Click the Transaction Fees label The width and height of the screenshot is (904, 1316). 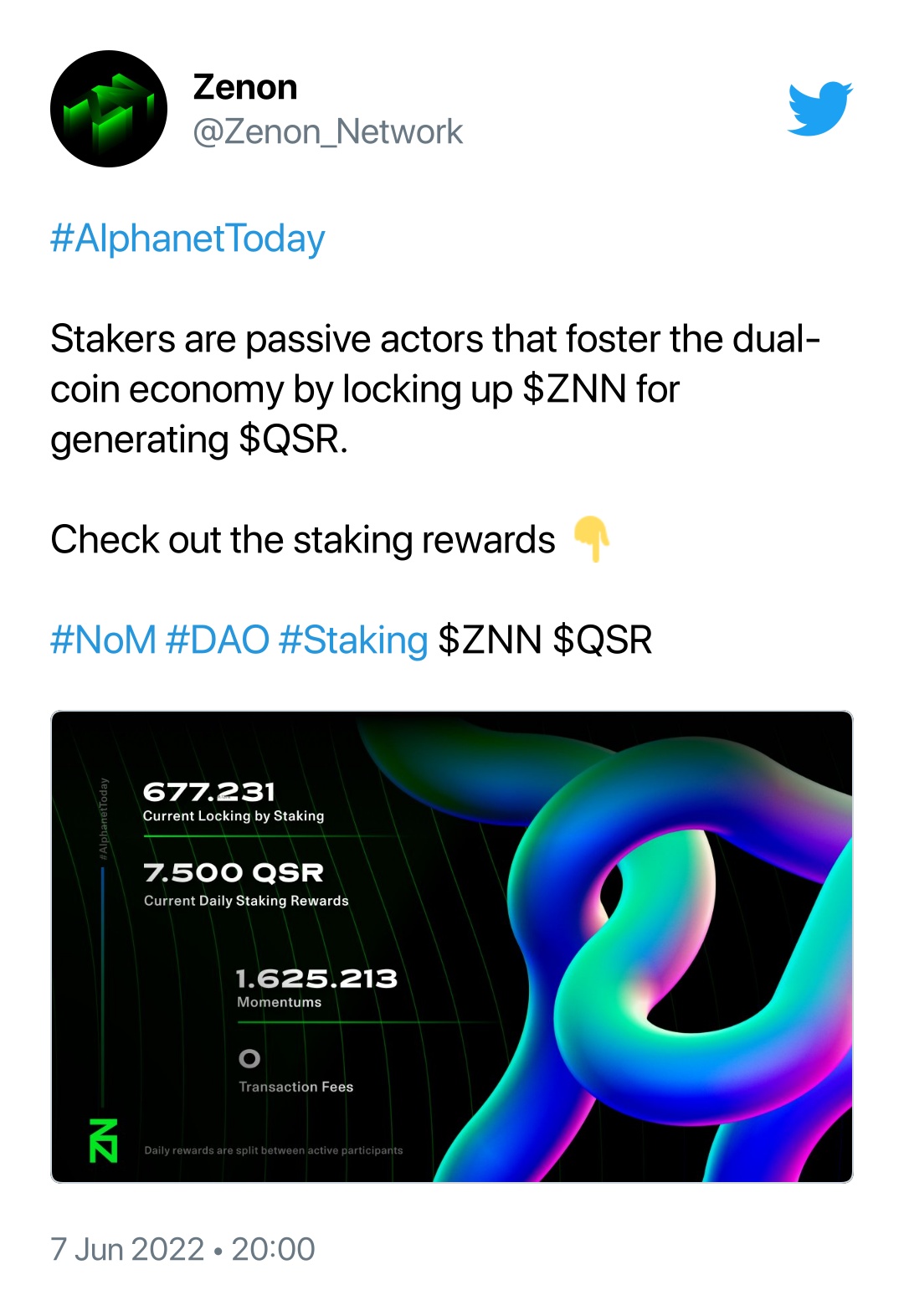[296, 1087]
